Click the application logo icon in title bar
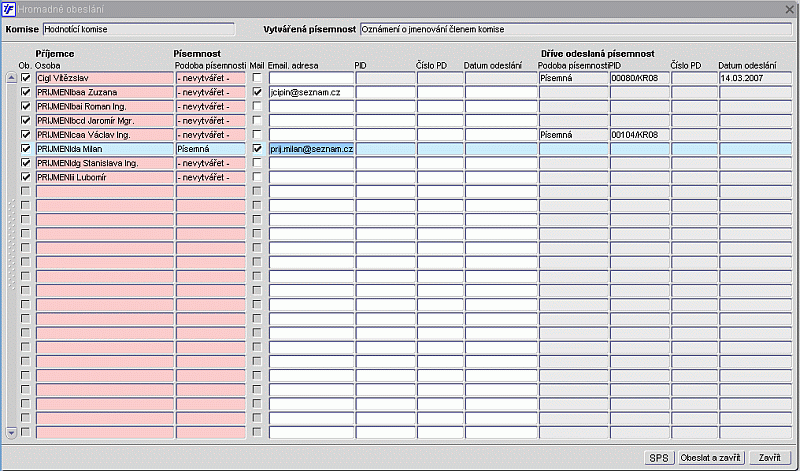800x471 pixels. click(9, 9)
